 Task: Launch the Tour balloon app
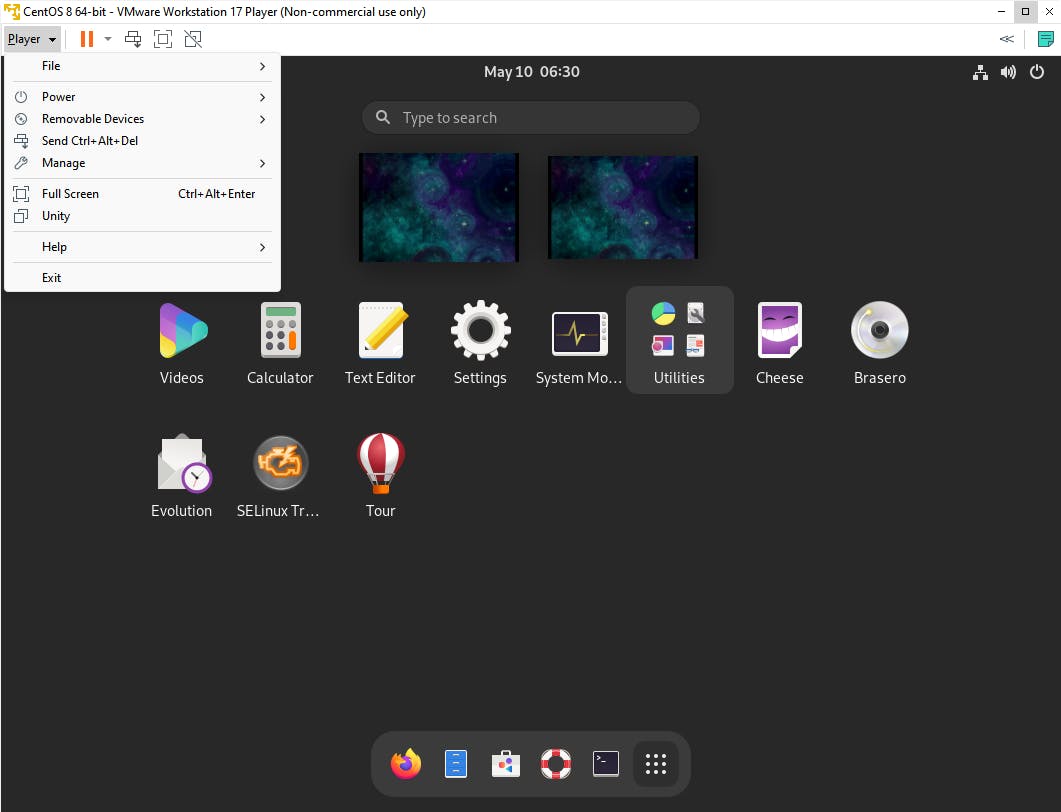380,475
